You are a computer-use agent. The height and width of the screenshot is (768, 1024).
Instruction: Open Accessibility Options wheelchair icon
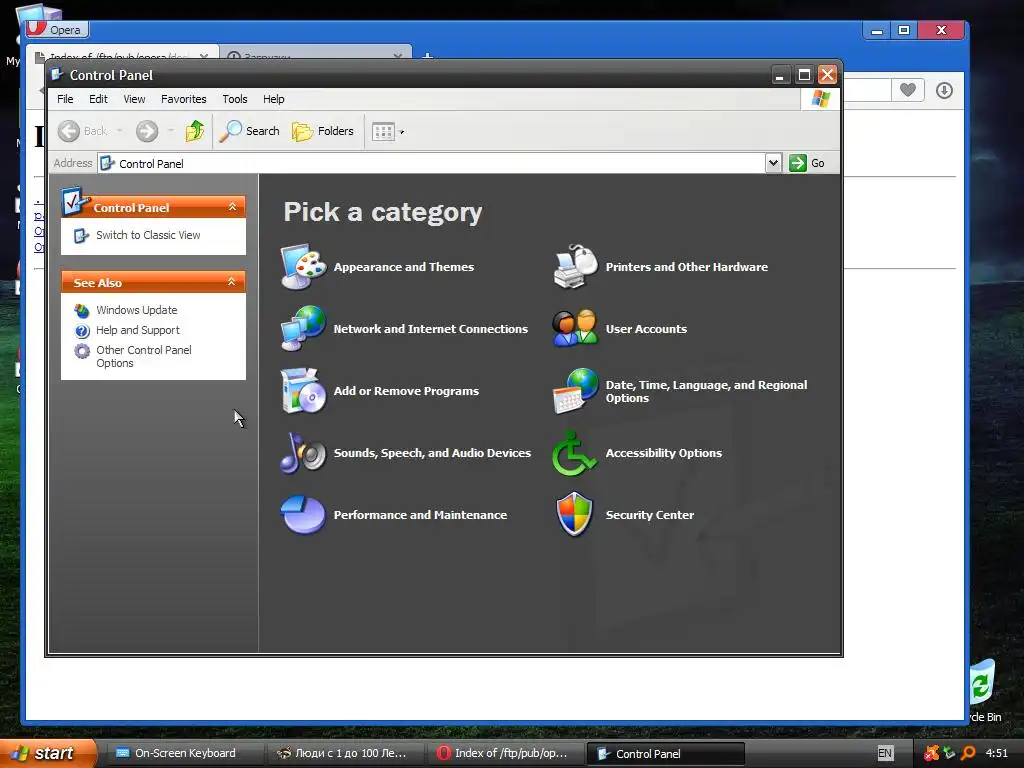tap(574, 453)
